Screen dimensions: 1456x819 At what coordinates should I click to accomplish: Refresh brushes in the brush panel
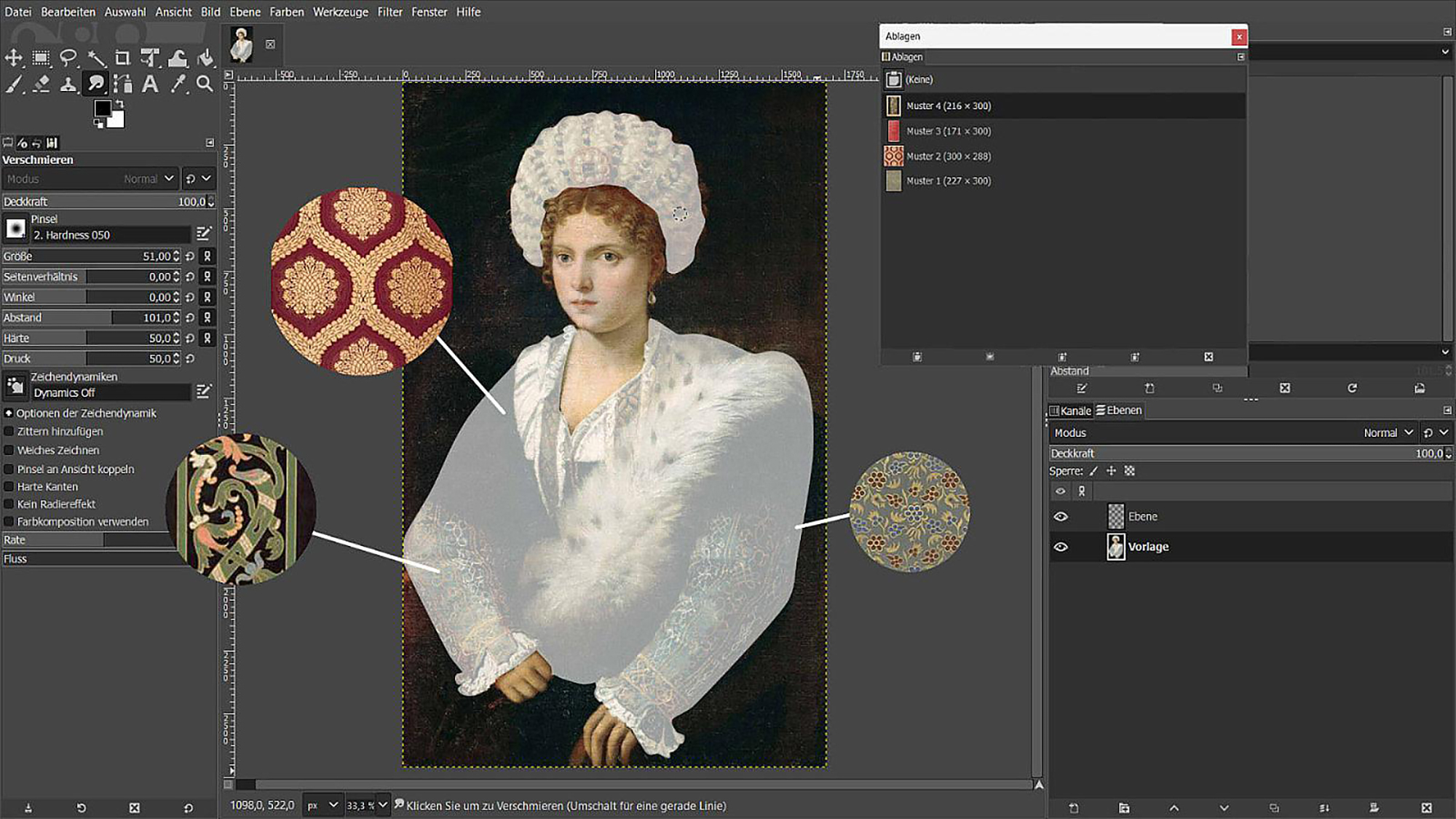click(x=1352, y=388)
